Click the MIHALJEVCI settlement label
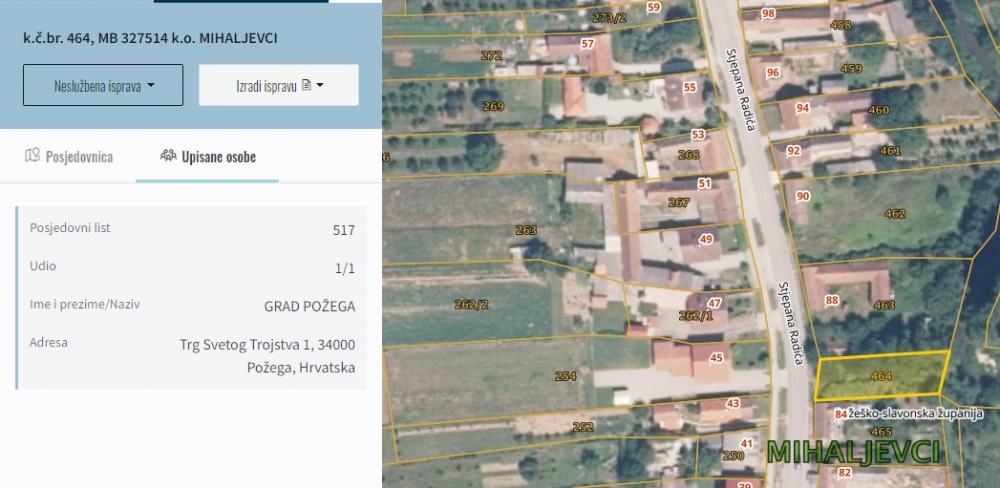Image resolution: width=1000 pixels, height=488 pixels. (x=853, y=451)
